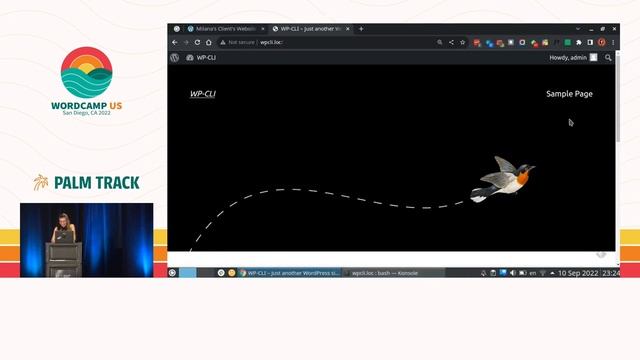The image size is (640, 360).
Task: Switch the en keyboard layout indicator
Action: [x=533, y=273]
